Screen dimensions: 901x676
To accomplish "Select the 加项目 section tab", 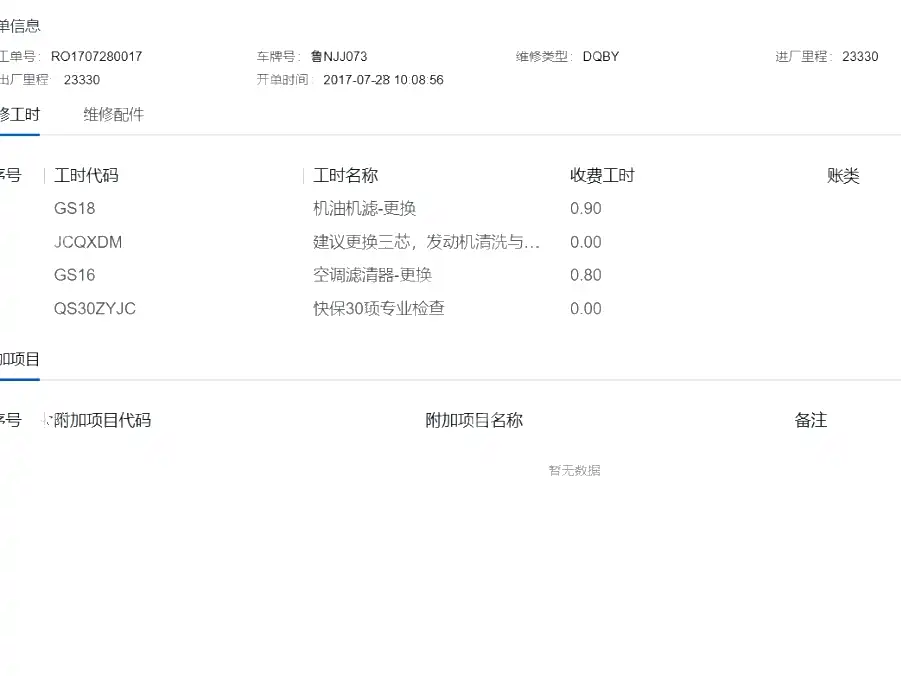I will (20, 359).
